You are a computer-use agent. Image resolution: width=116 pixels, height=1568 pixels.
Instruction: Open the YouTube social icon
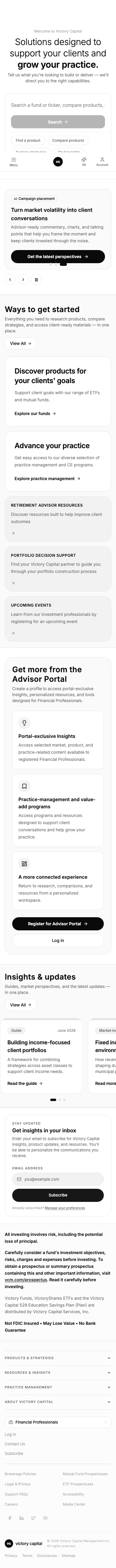tap(45, 1518)
